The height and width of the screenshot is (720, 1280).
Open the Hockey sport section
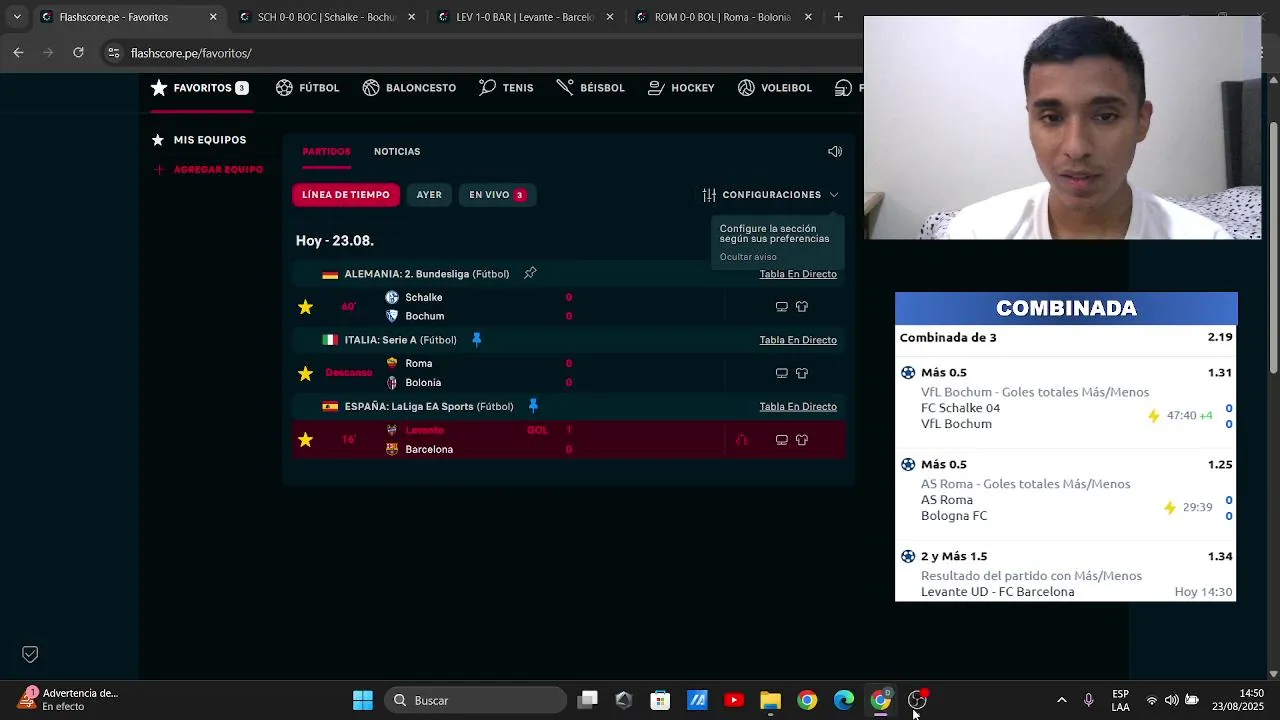click(681, 88)
